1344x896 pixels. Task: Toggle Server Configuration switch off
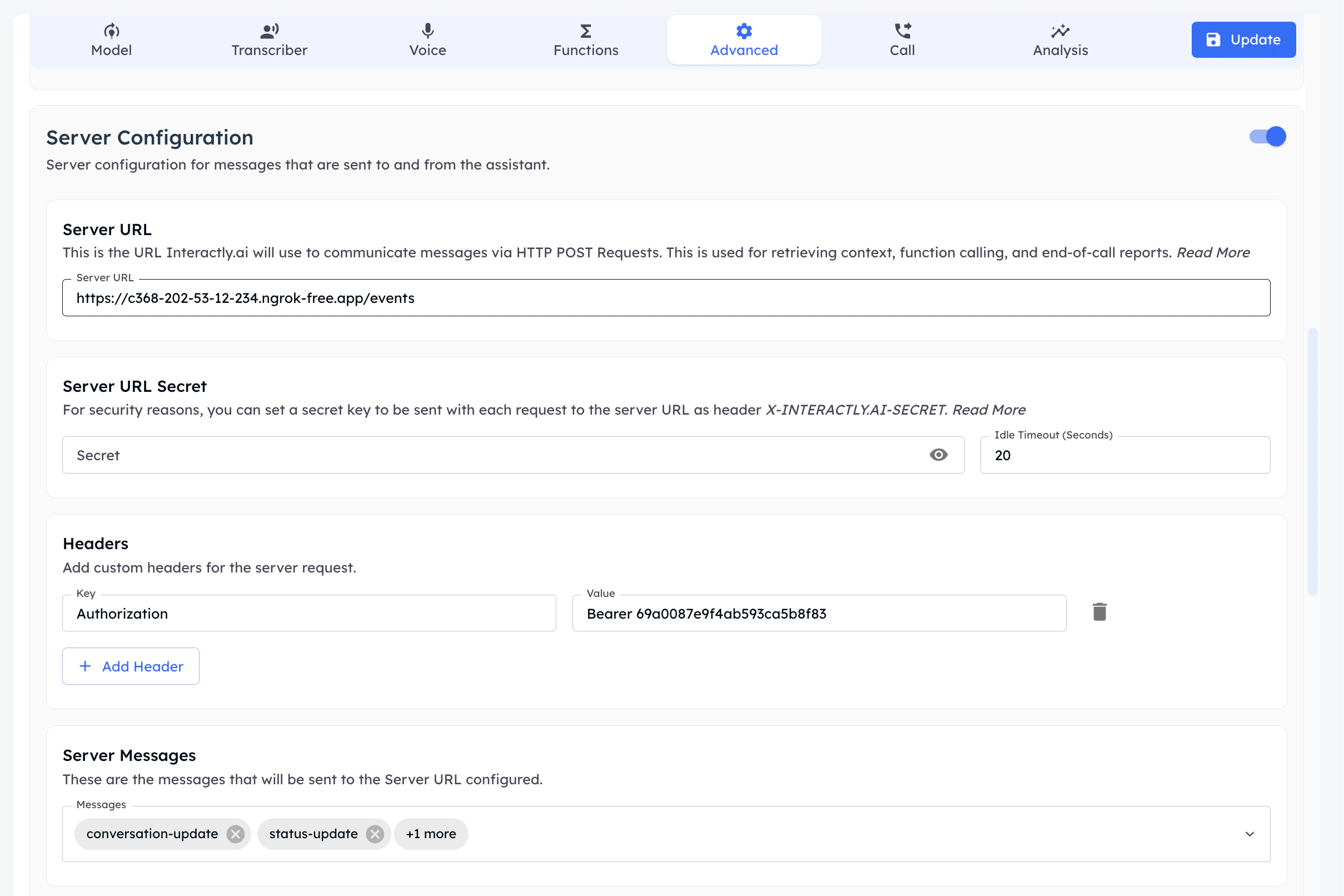[1267, 137]
